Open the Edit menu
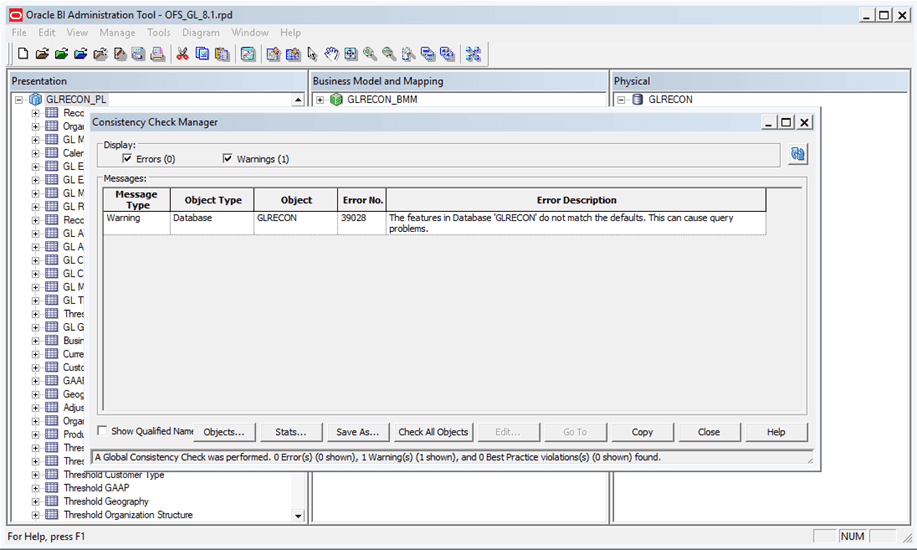The height and width of the screenshot is (550, 917). coord(47,33)
